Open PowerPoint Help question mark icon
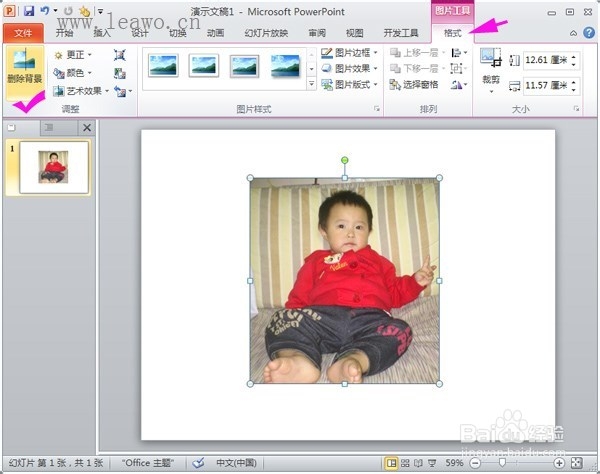600x474 pixels. [x=589, y=33]
